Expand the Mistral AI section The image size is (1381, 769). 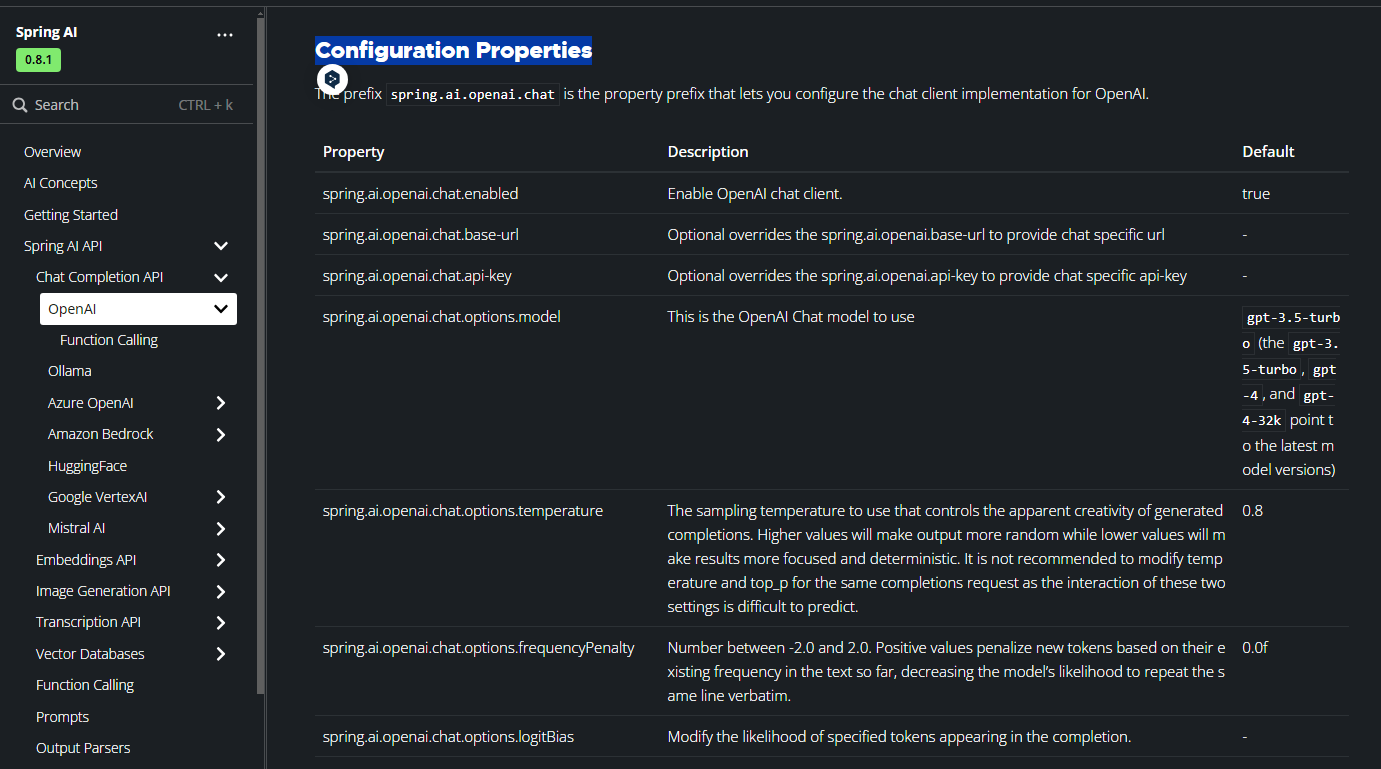[x=221, y=528]
